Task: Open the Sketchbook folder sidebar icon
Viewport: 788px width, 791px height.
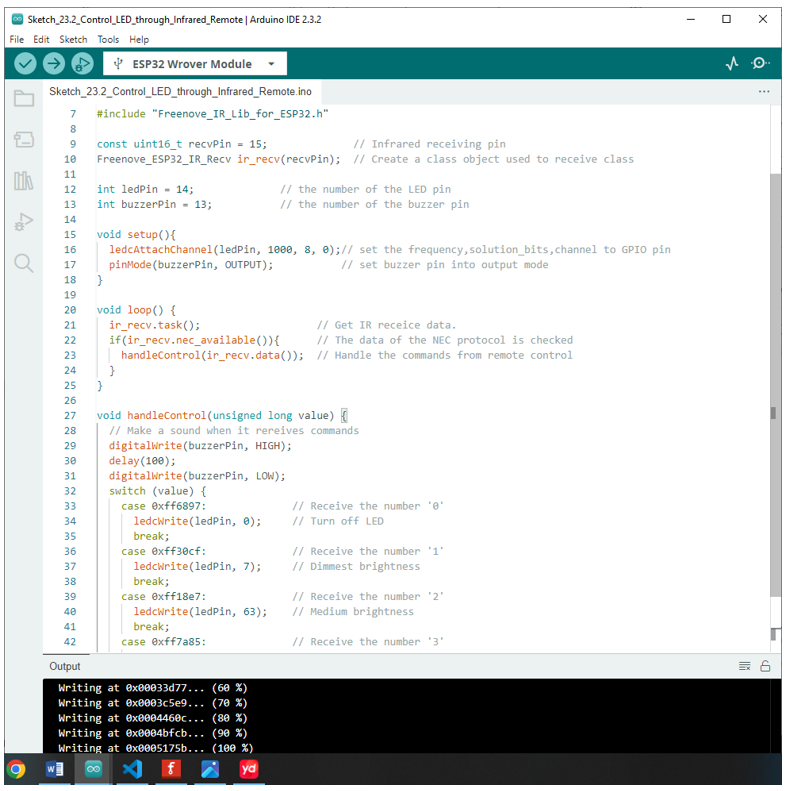Action: pyautogui.click(x=24, y=98)
